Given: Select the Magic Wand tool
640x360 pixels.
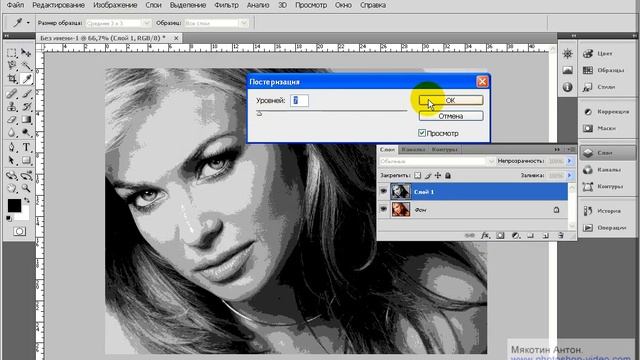Looking at the screenshot, I should click(x=26, y=65).
